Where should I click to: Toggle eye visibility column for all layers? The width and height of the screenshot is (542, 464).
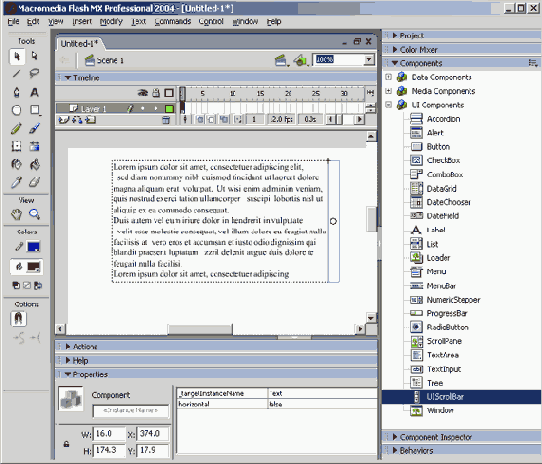click(x=142, y=93)
